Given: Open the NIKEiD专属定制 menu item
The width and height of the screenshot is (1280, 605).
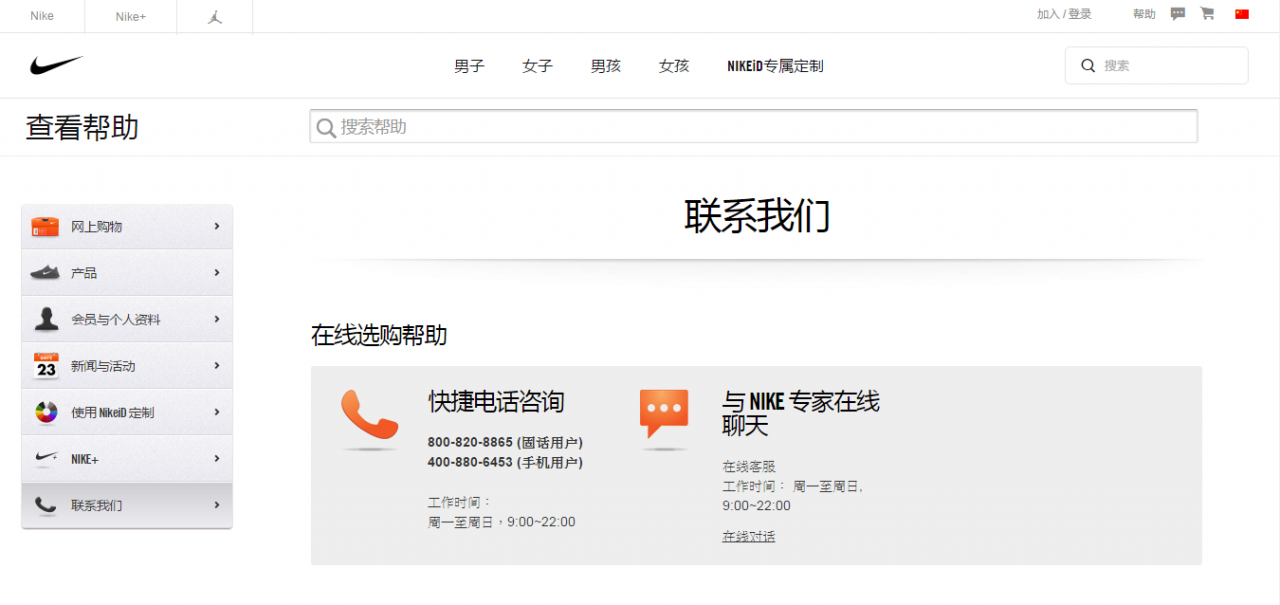Looking at the screenshot, I should pos(775,66).
